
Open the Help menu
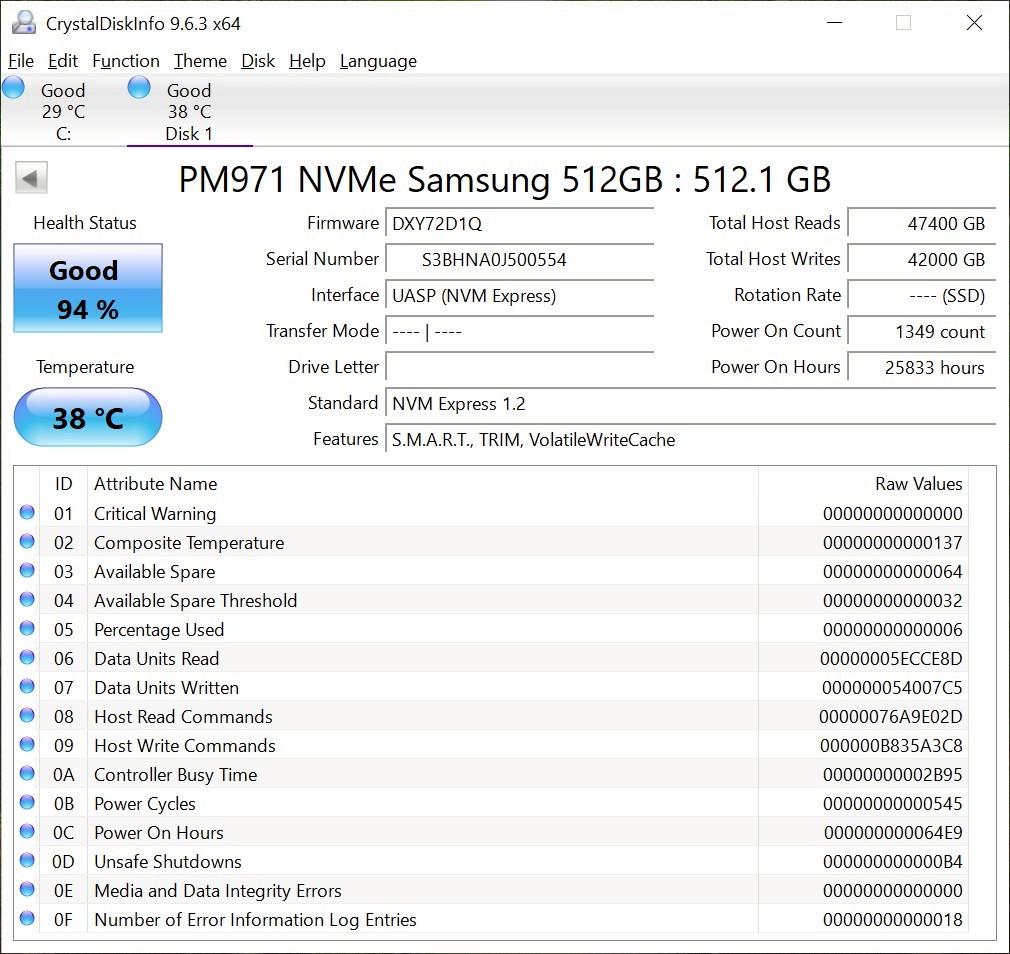(307, 61)
